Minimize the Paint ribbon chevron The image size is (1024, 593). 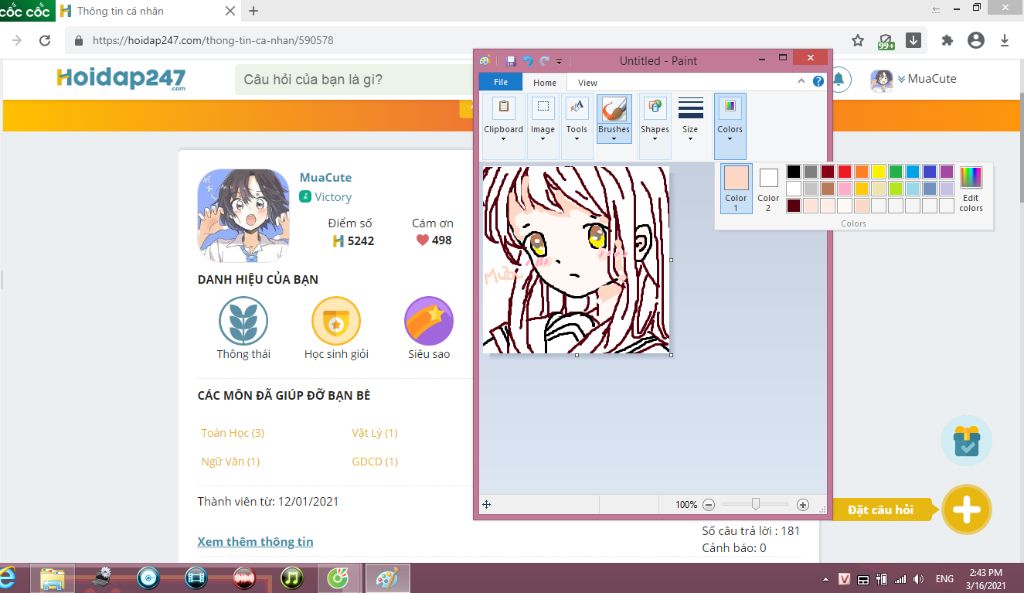(801, 81)
